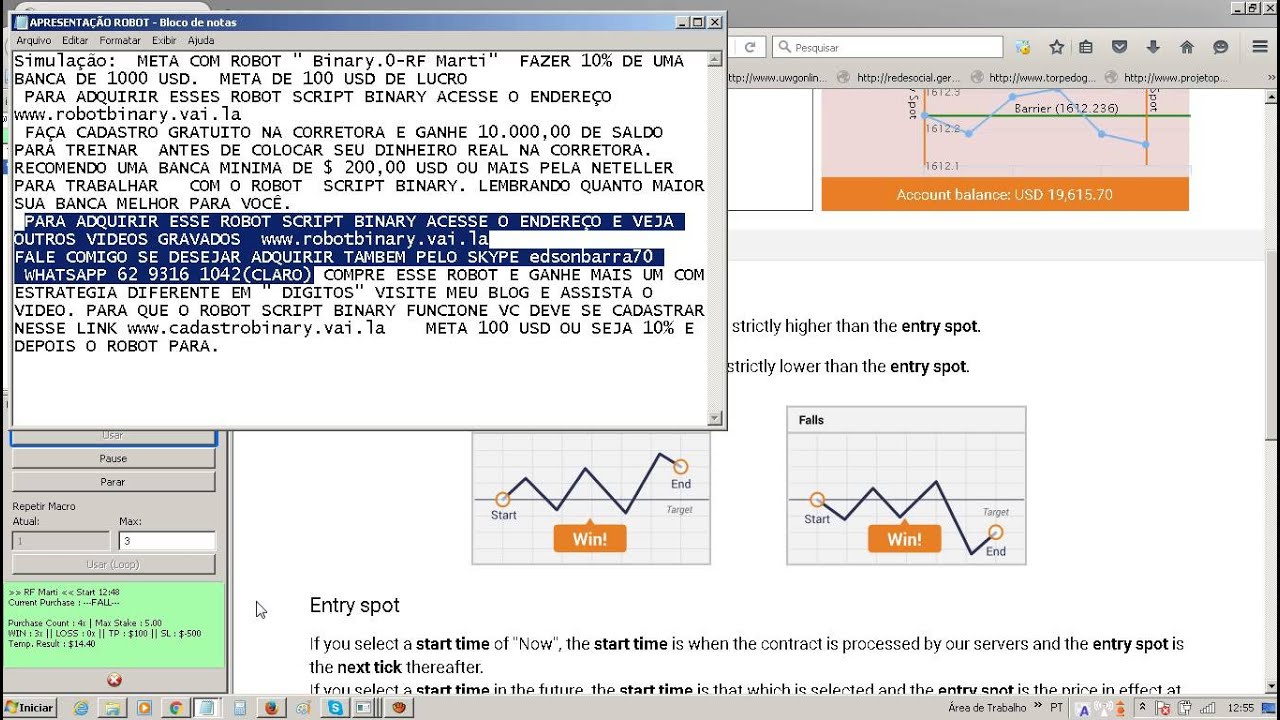Open Firefox downloads arrow icon

coord(1153,47)
